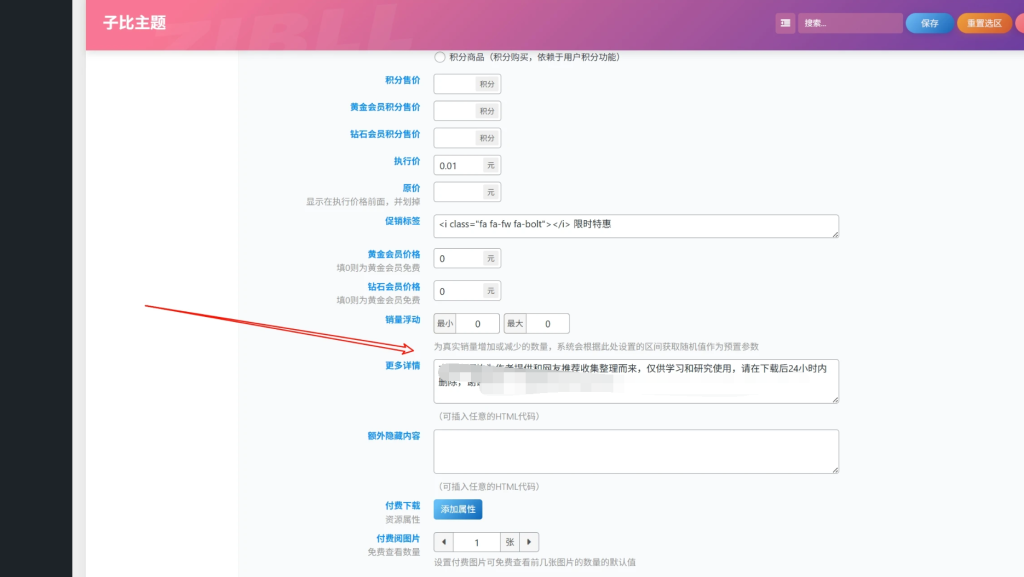Click the 销量浮动 field label
Viewport: 1024px width, 577px height.
pyautogui.click(x=402, y=320)
